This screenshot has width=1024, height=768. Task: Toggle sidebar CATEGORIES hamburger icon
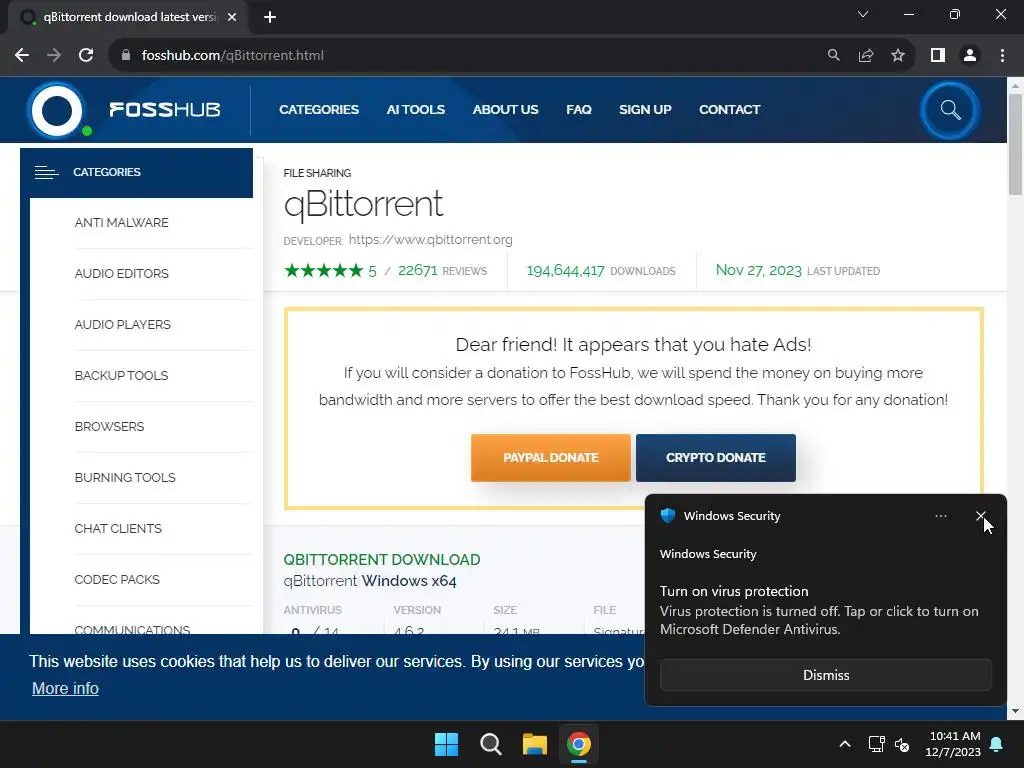point(46,172)
